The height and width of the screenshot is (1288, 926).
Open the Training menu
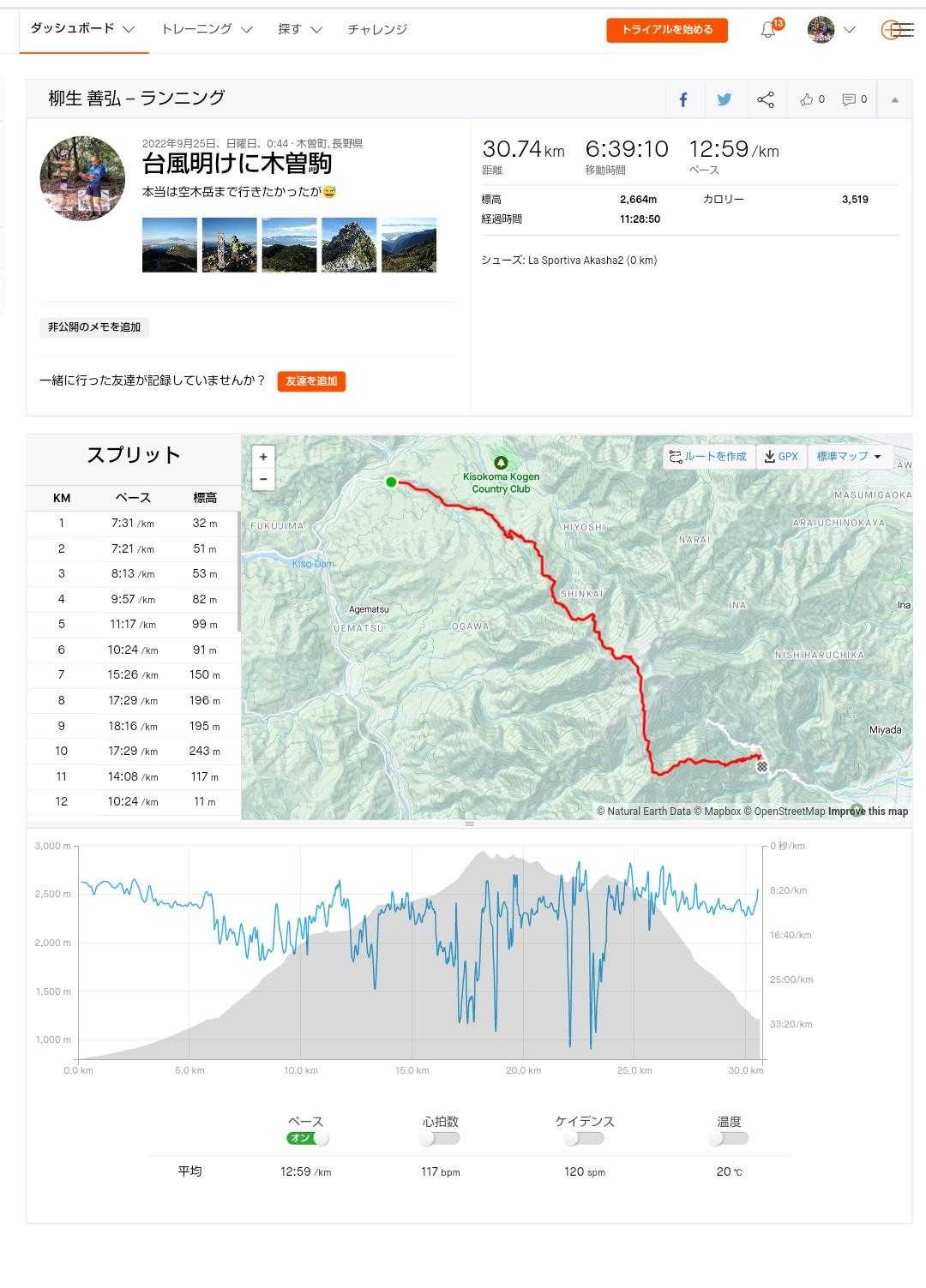(x=207, y=29)
